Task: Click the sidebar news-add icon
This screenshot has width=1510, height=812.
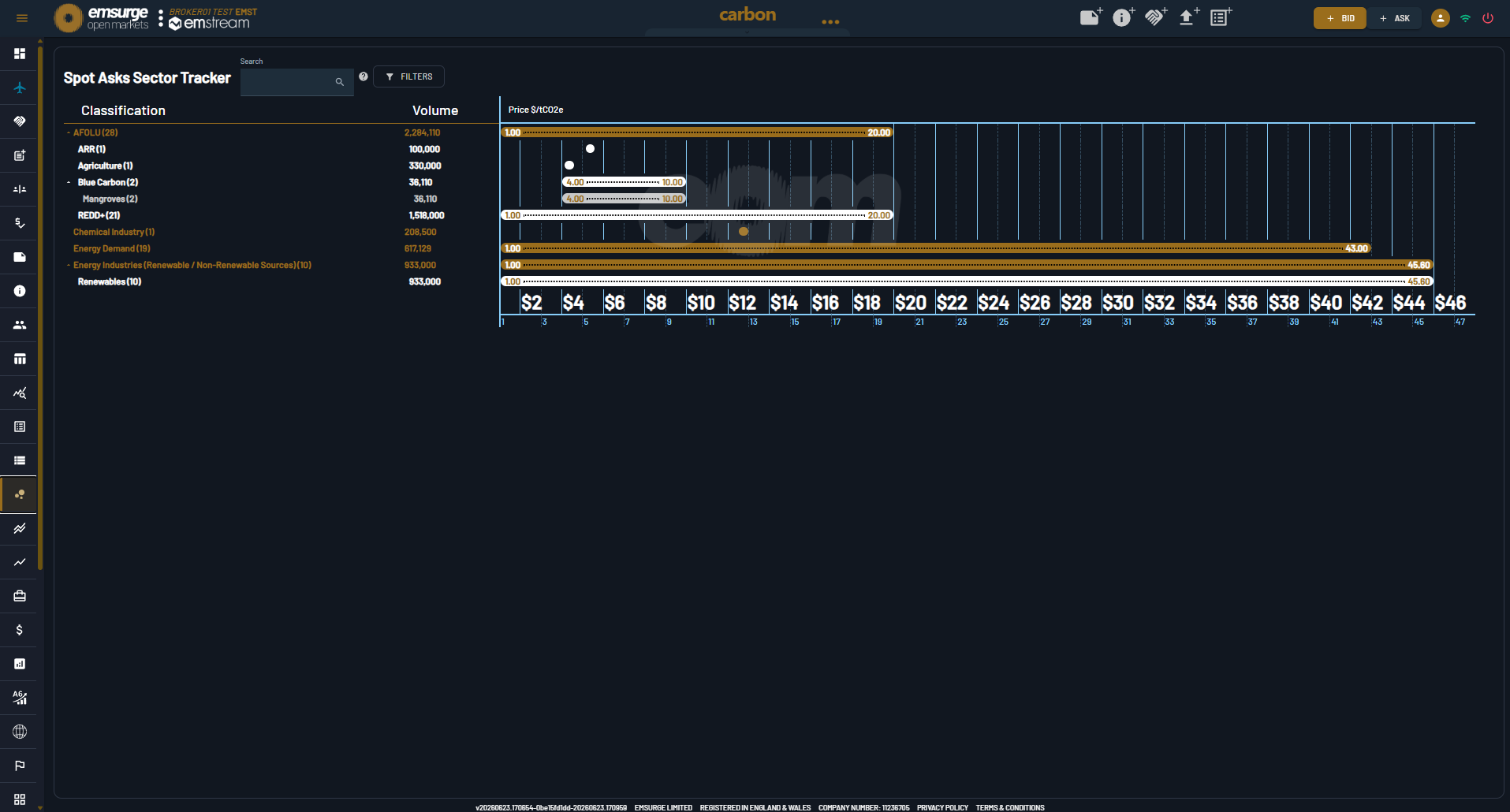Action: 20,155
